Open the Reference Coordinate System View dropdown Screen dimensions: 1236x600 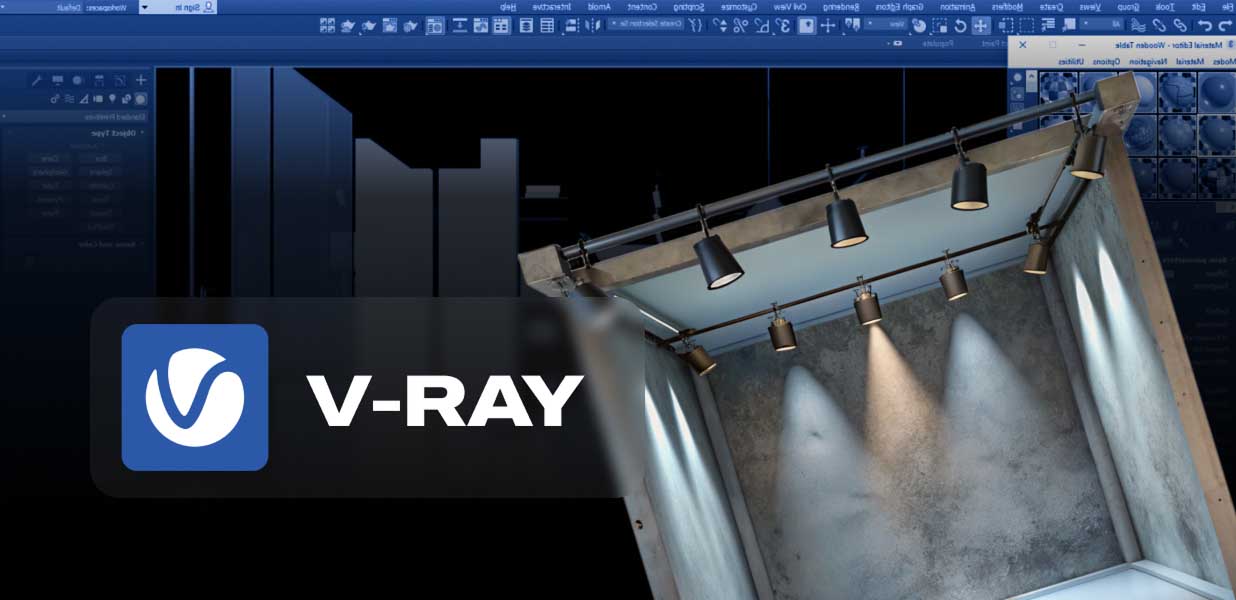pyautogui.click(x=887, y=24)
